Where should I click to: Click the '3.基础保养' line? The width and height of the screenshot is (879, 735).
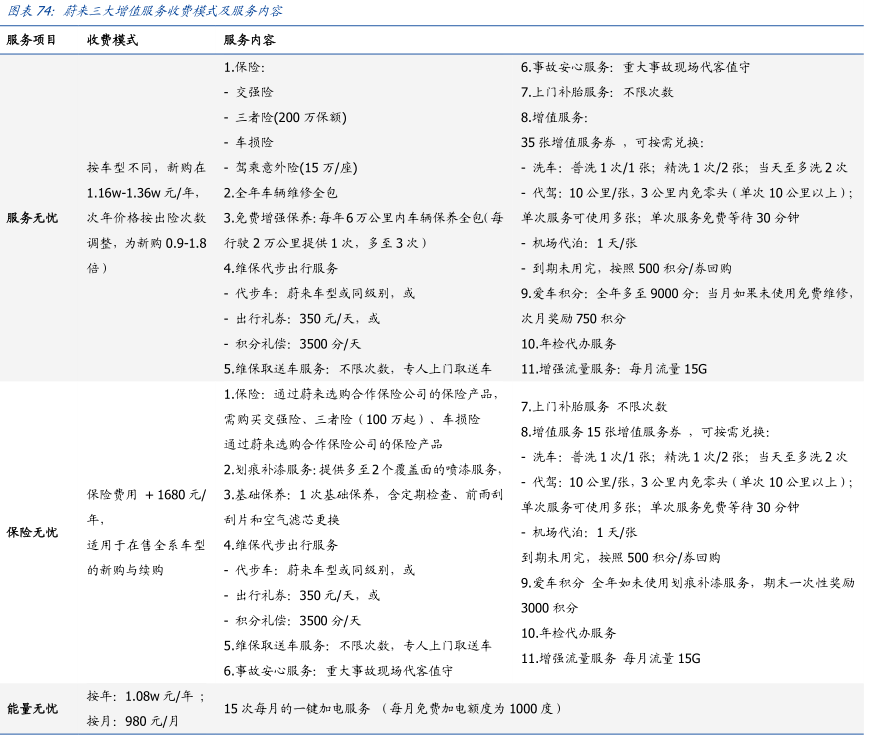pos(363,494)
